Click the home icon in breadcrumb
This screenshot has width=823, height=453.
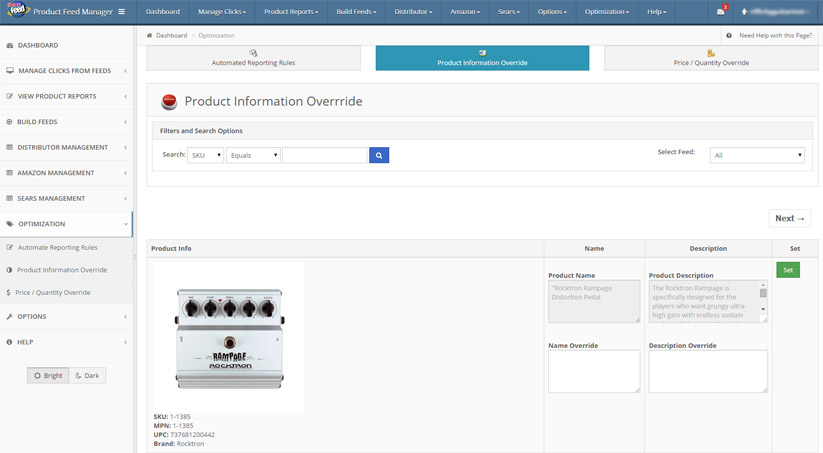point(150,36)
